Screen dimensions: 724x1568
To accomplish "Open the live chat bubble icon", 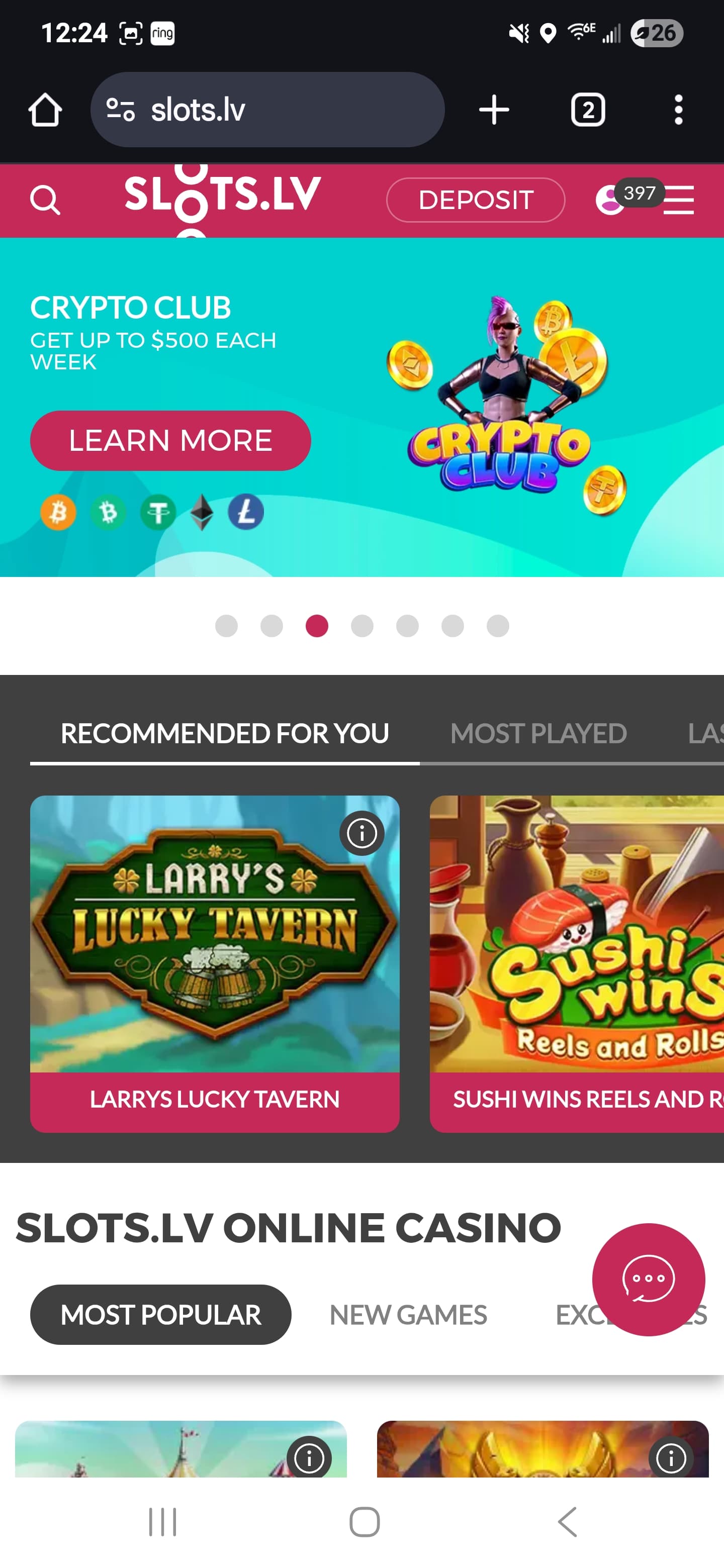I will click(x=649, y=1280).
